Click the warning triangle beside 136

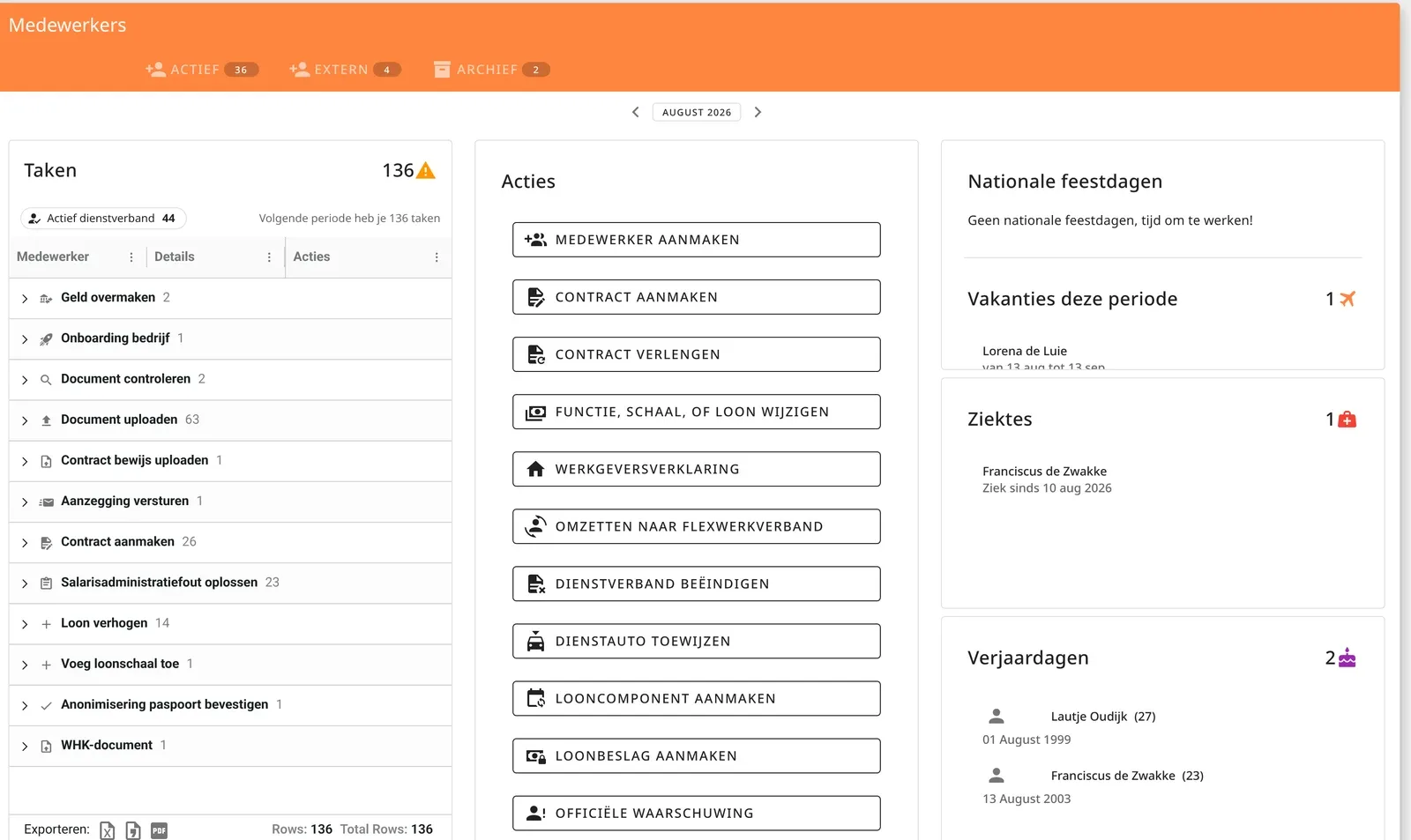(426, 171)
